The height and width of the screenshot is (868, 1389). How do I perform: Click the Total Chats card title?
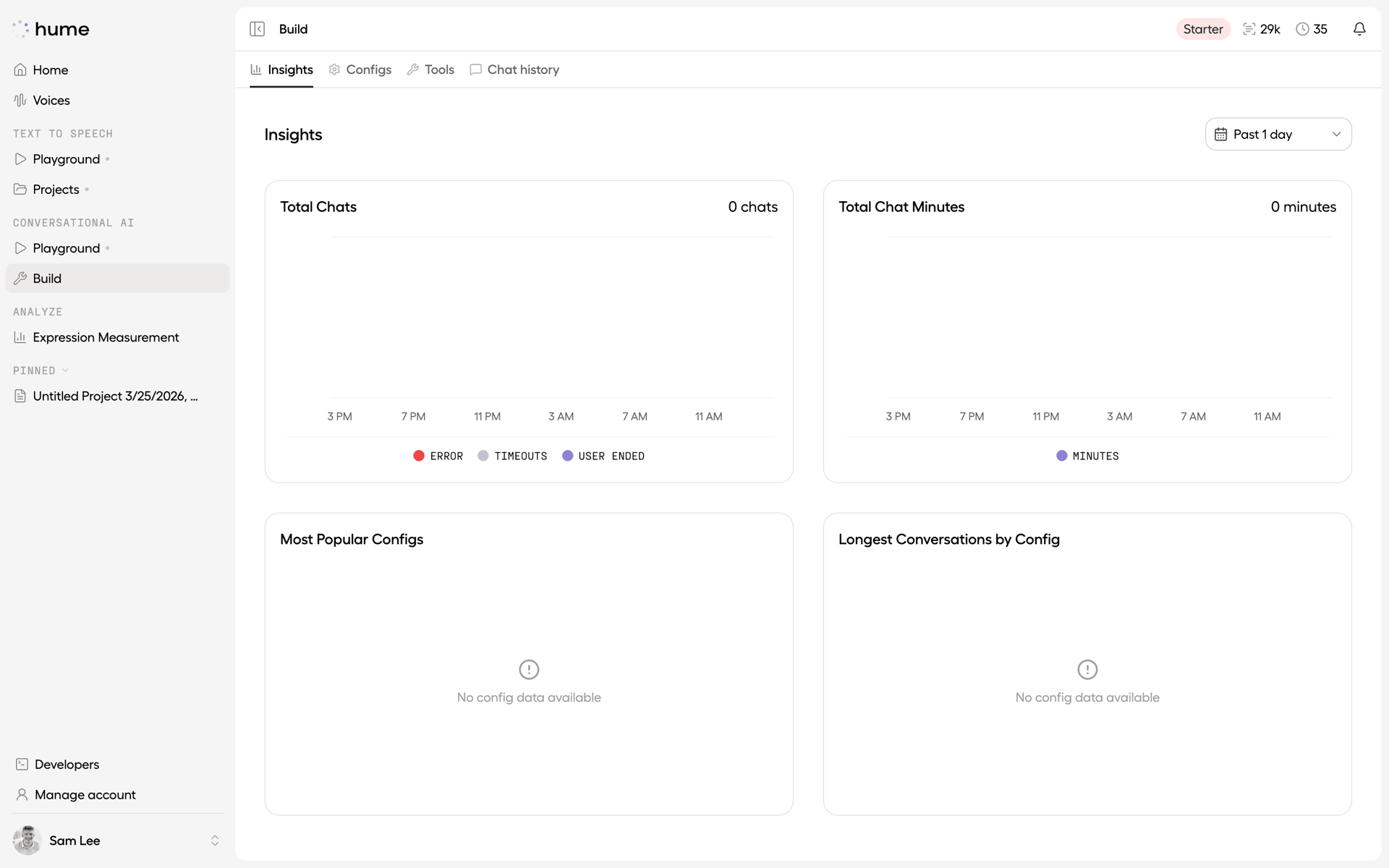(x=318, y=207)
